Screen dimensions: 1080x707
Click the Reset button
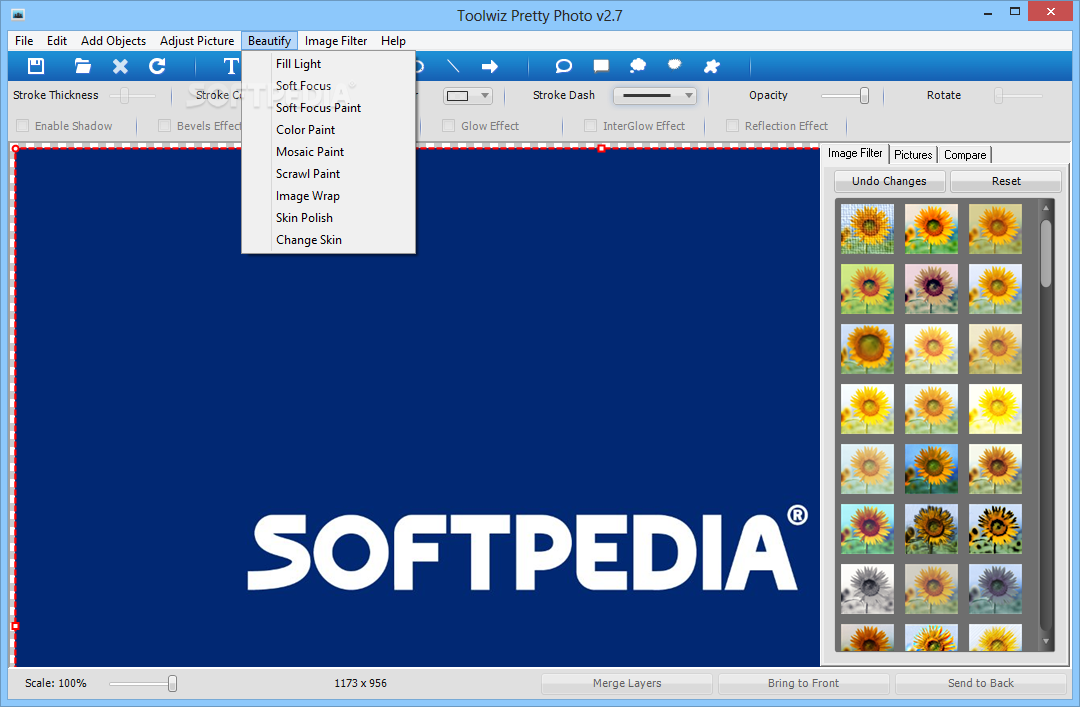click(1006, 181)
